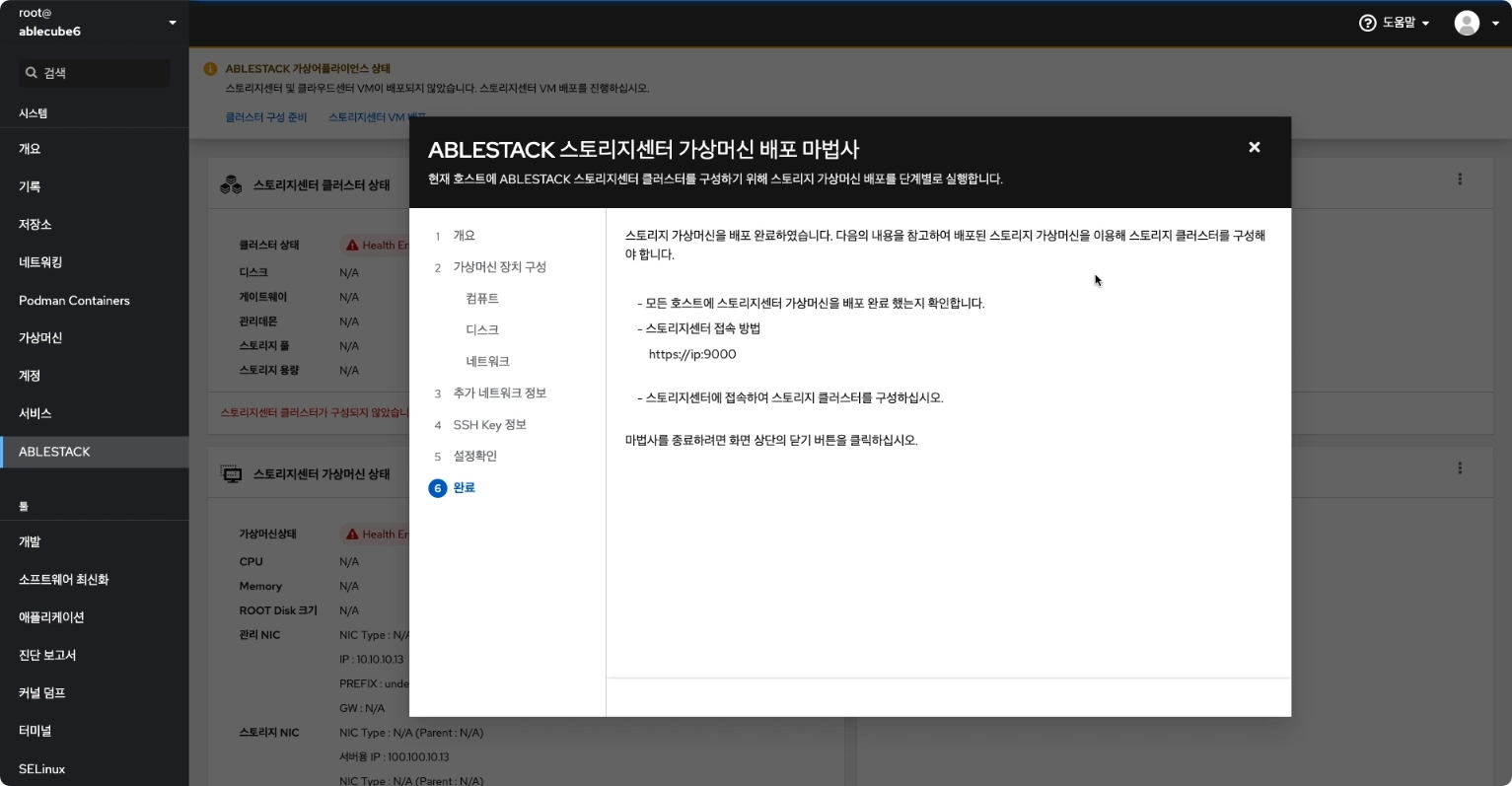The height and width of the screenshot is (786, 1512).
Task: Click the magnifier icon in search box
Action: (x=32, y=73)
